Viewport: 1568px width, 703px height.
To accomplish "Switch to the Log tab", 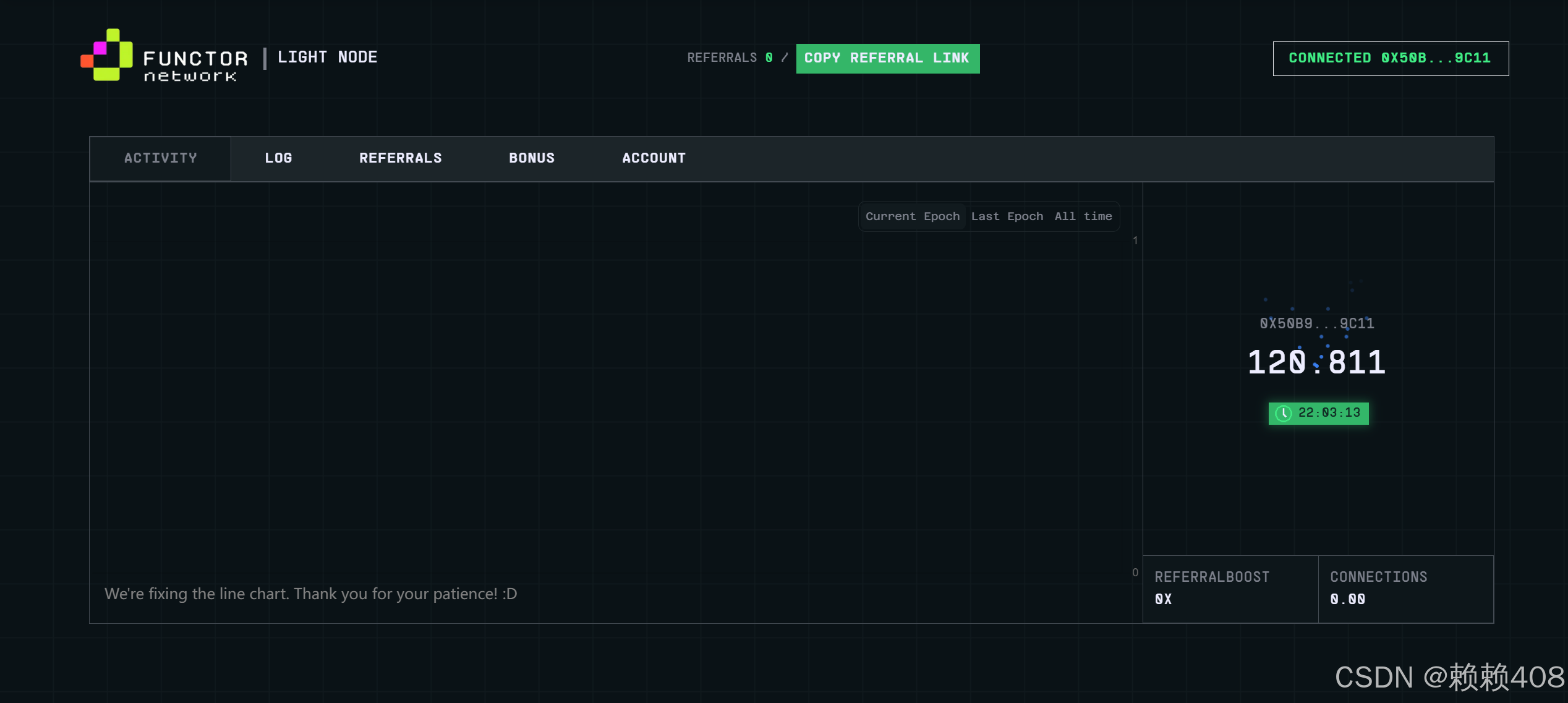I will (278, 158).
